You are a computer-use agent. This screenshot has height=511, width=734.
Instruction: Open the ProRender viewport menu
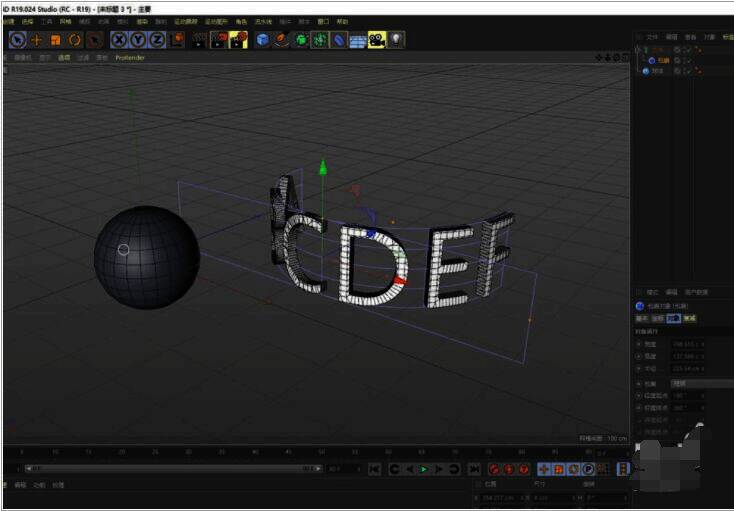tap(130, 58)
